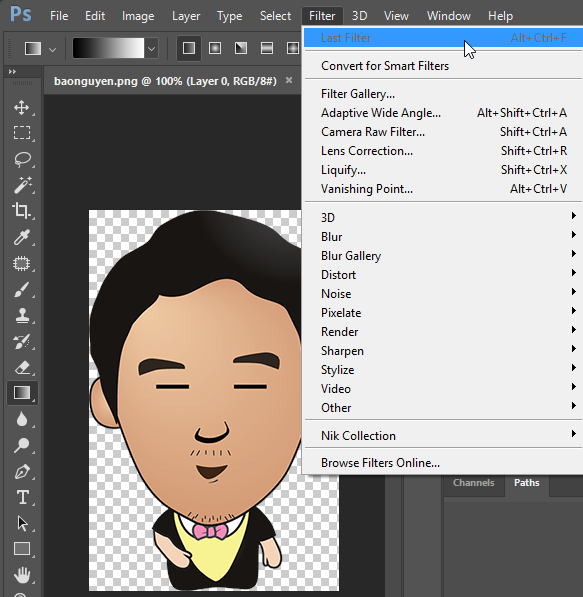Image resolution: width=583 pixels, height=597 pixels.
Task: Click the black-to-white gradient preview swatch
Action: [x=108, y=48]
